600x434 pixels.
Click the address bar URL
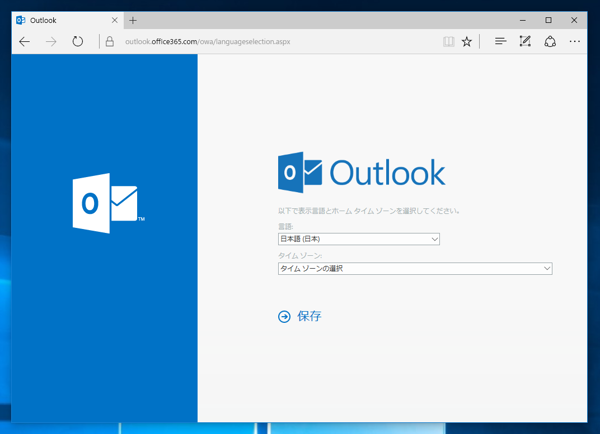coord(208,41)
